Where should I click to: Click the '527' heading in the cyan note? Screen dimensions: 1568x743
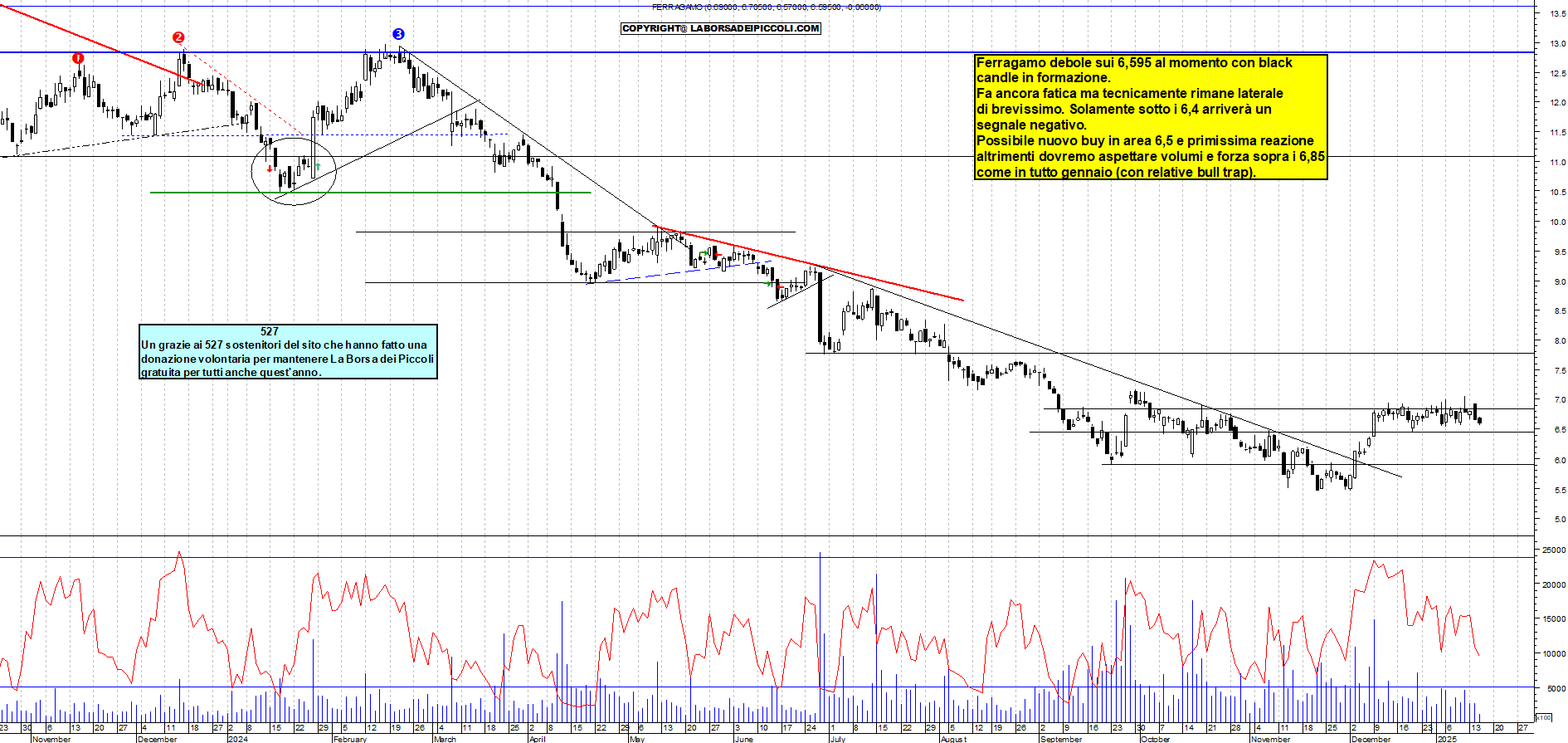pos(270,331)
